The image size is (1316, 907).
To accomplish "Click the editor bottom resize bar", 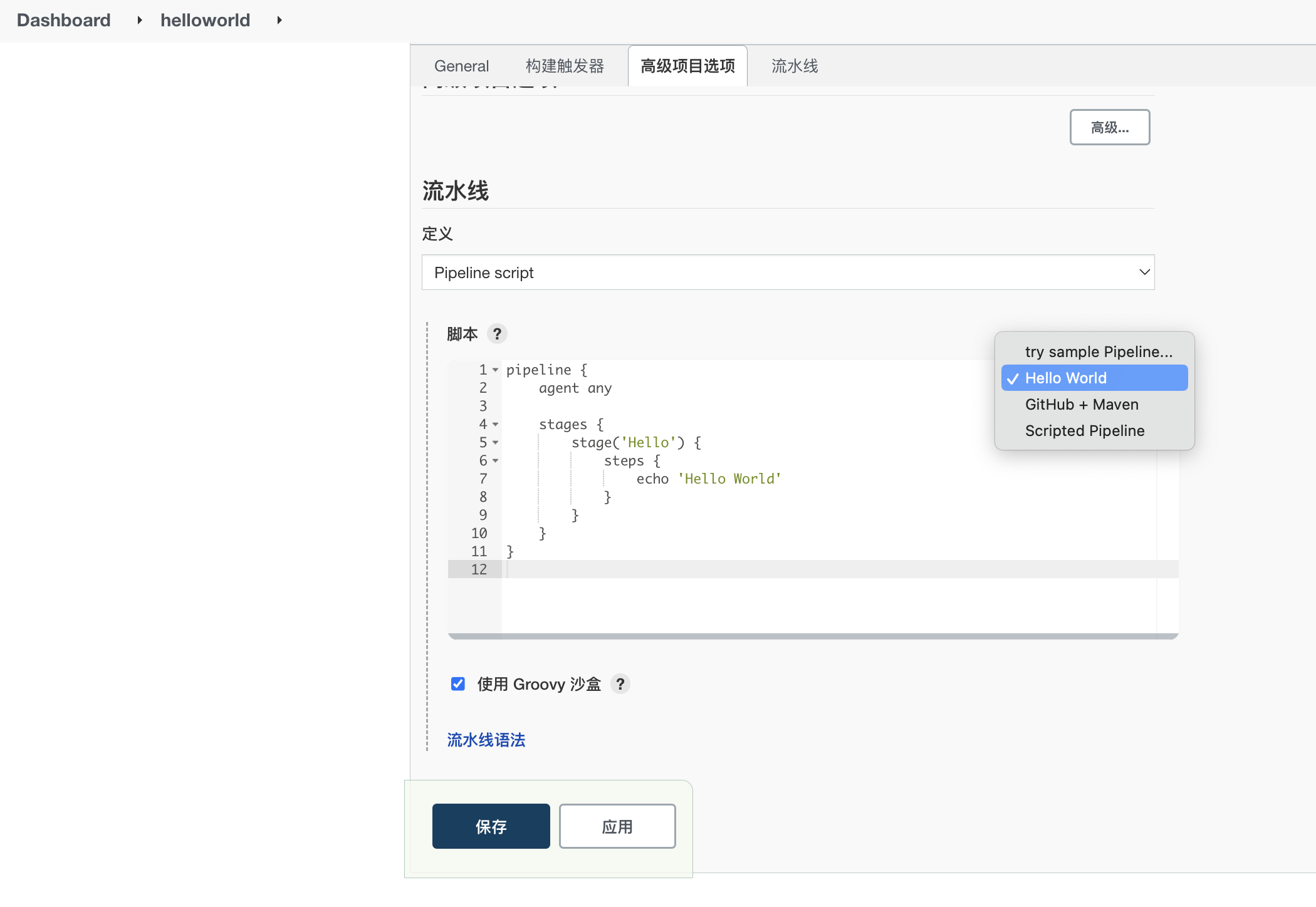I will [813, 636].
